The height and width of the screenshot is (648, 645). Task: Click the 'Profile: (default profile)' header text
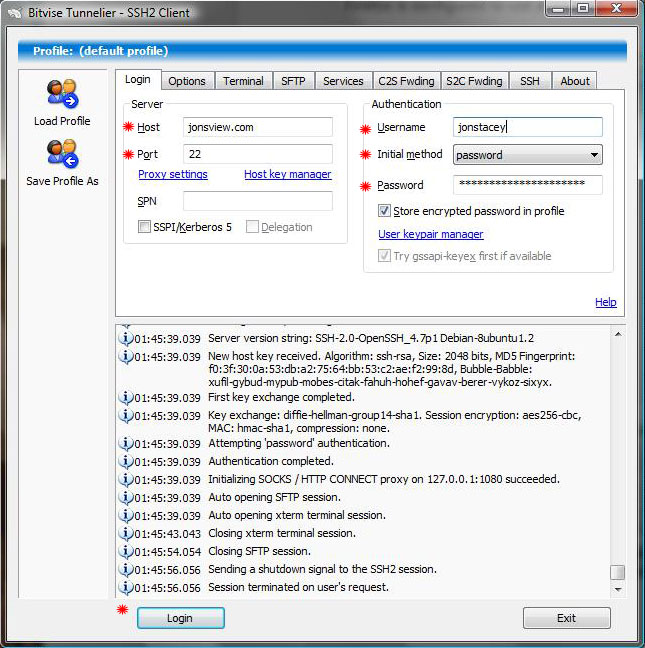[x=100, y=51]
